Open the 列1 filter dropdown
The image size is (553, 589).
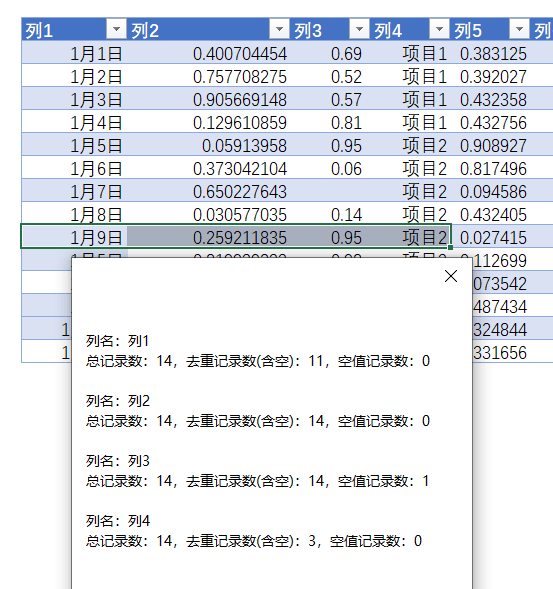pyautogui.click(x=116, y=29)
